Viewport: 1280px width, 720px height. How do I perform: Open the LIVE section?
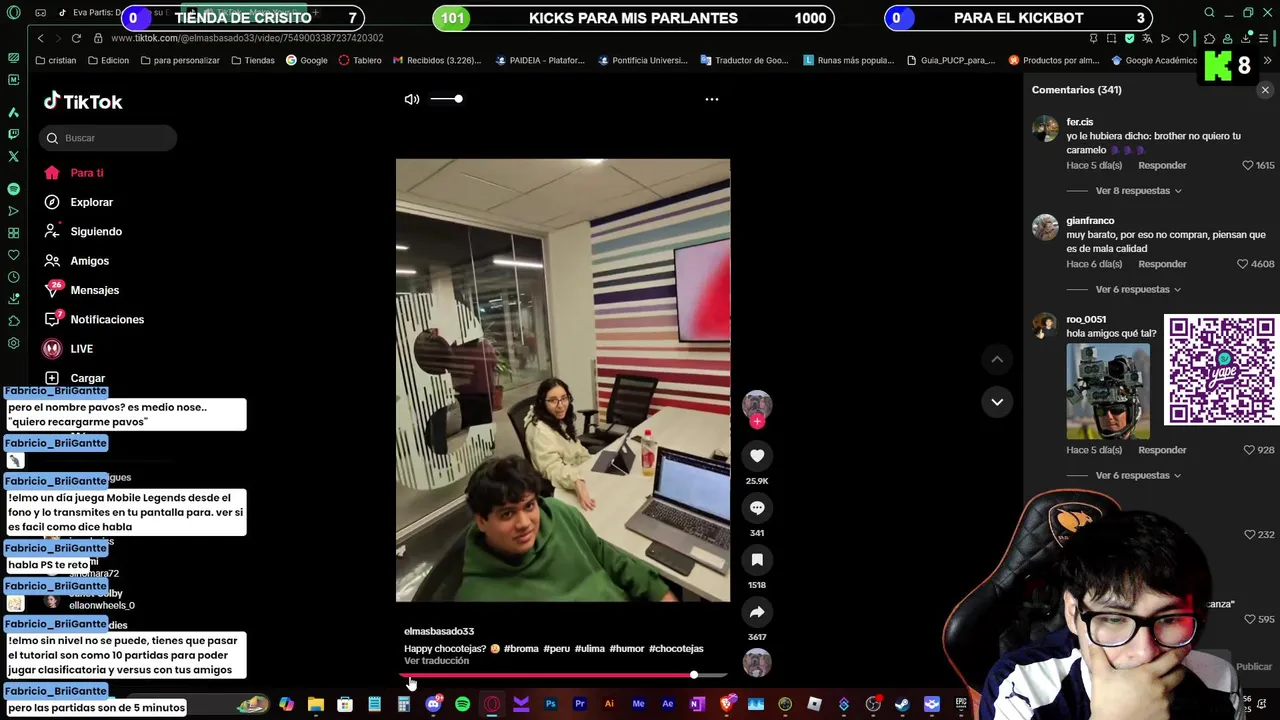(x=81, y=349)
